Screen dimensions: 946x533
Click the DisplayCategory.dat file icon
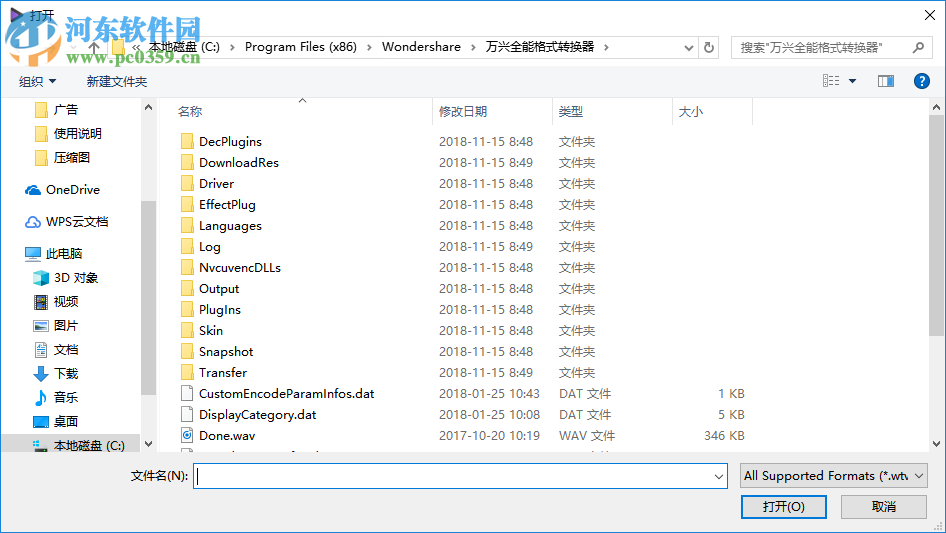coord(187,415)
